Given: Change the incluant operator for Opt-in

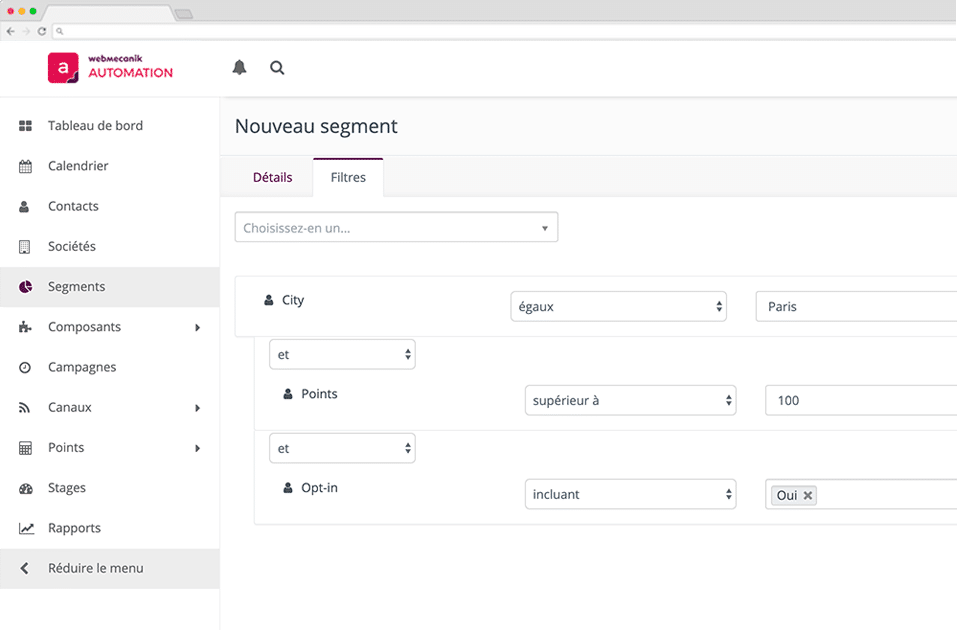Looking at the screenshot, I should pyautogui.click(x=630, y=494).
